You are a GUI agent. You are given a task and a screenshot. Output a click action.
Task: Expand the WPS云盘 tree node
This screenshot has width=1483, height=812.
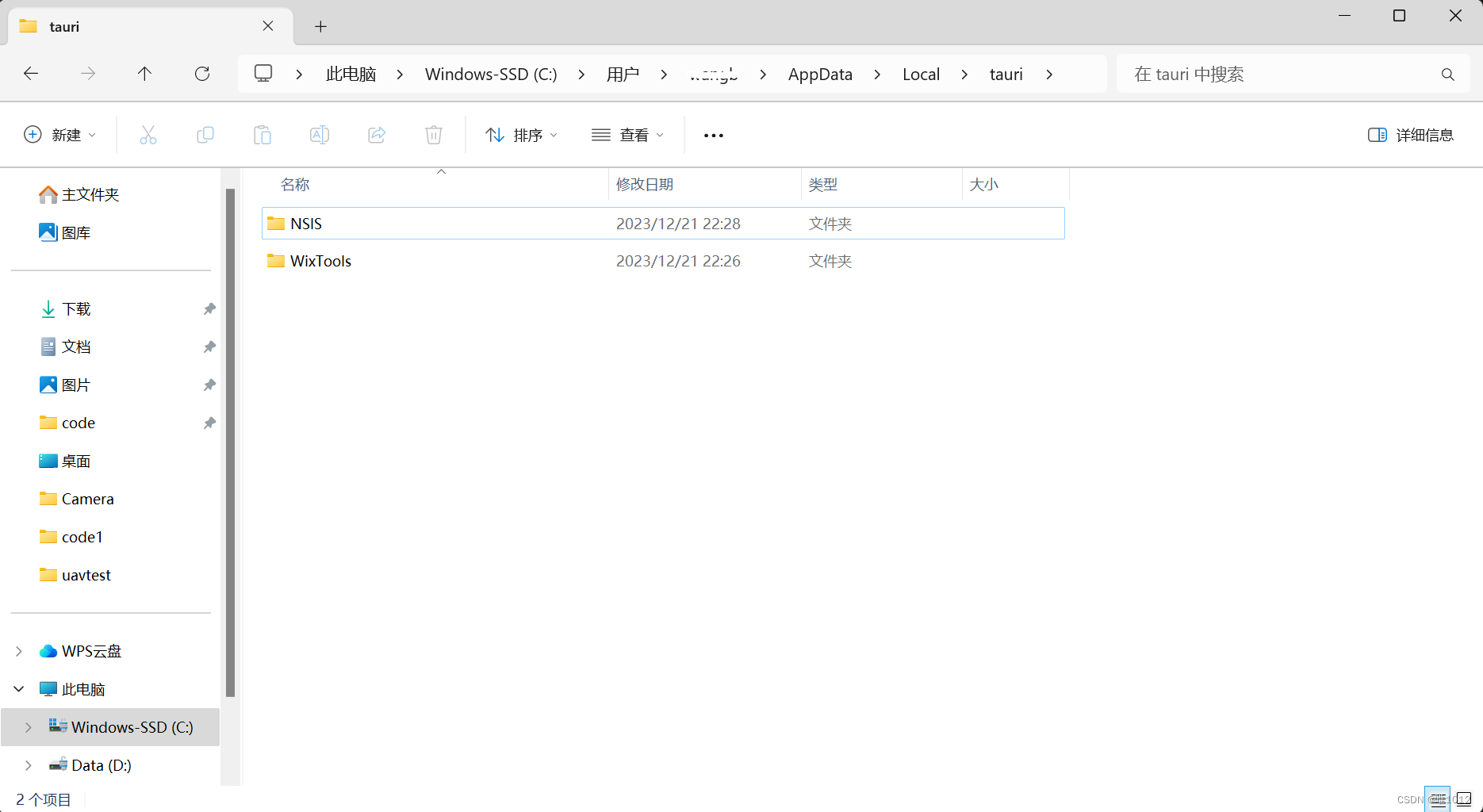click(19, 651)
